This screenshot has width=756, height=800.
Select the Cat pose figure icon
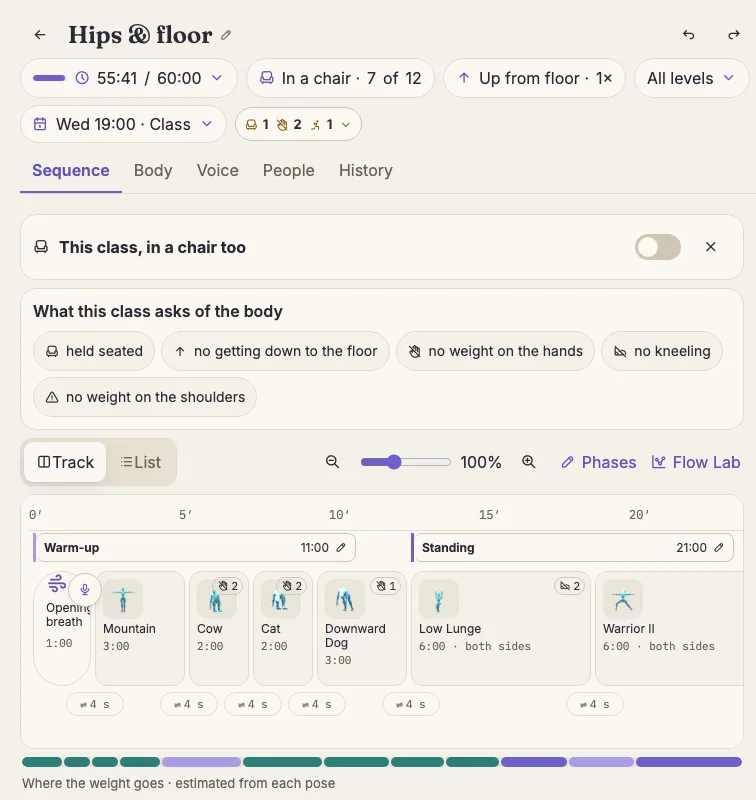tap(280, 600)
